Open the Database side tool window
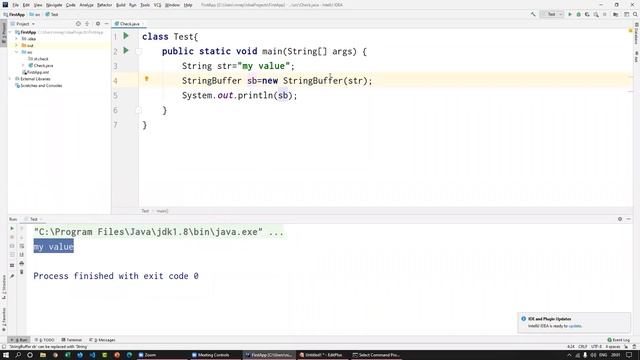The image size is (640, 360). click(636, 34)
